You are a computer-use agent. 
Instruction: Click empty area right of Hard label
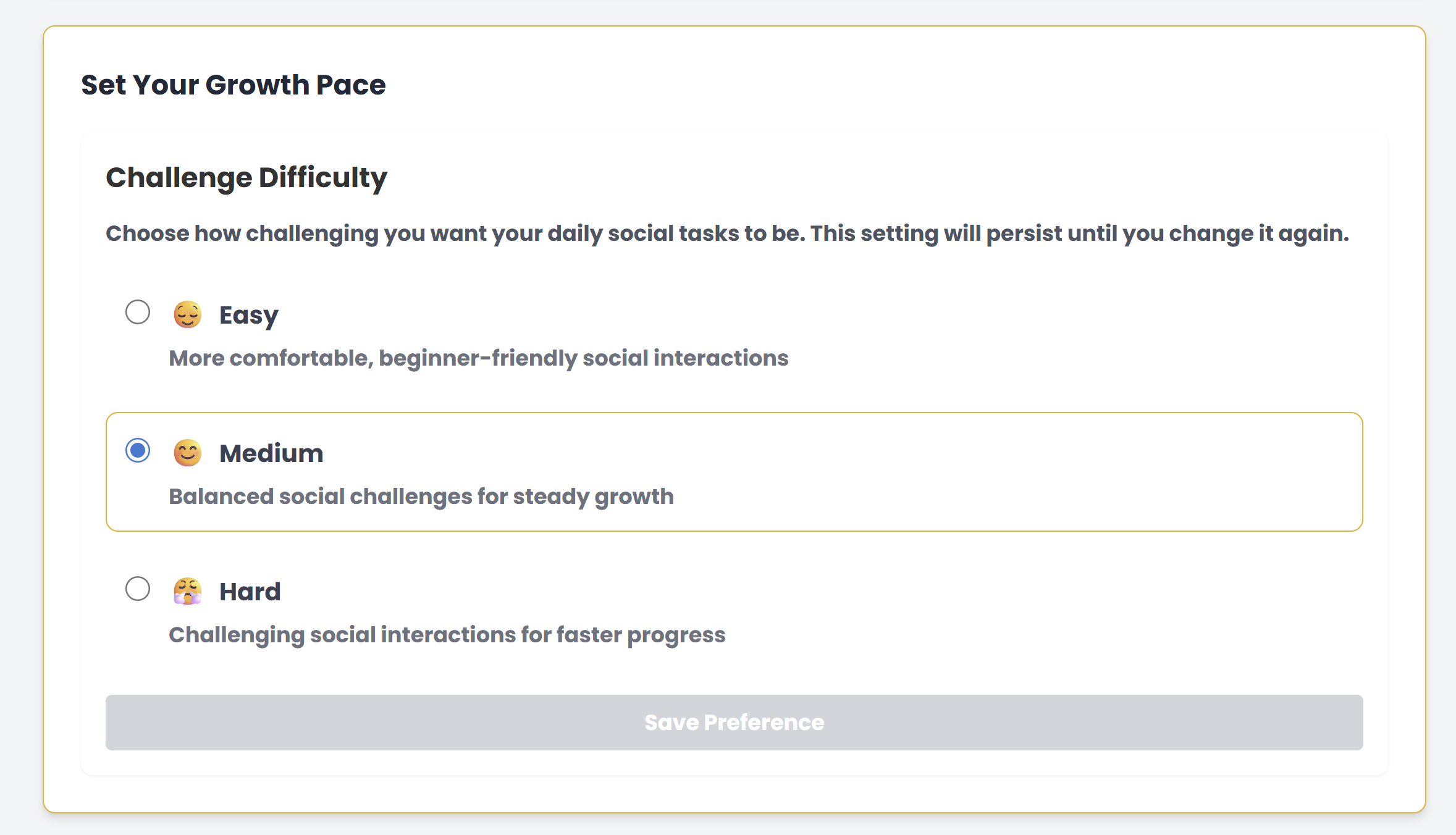(803, 592)
